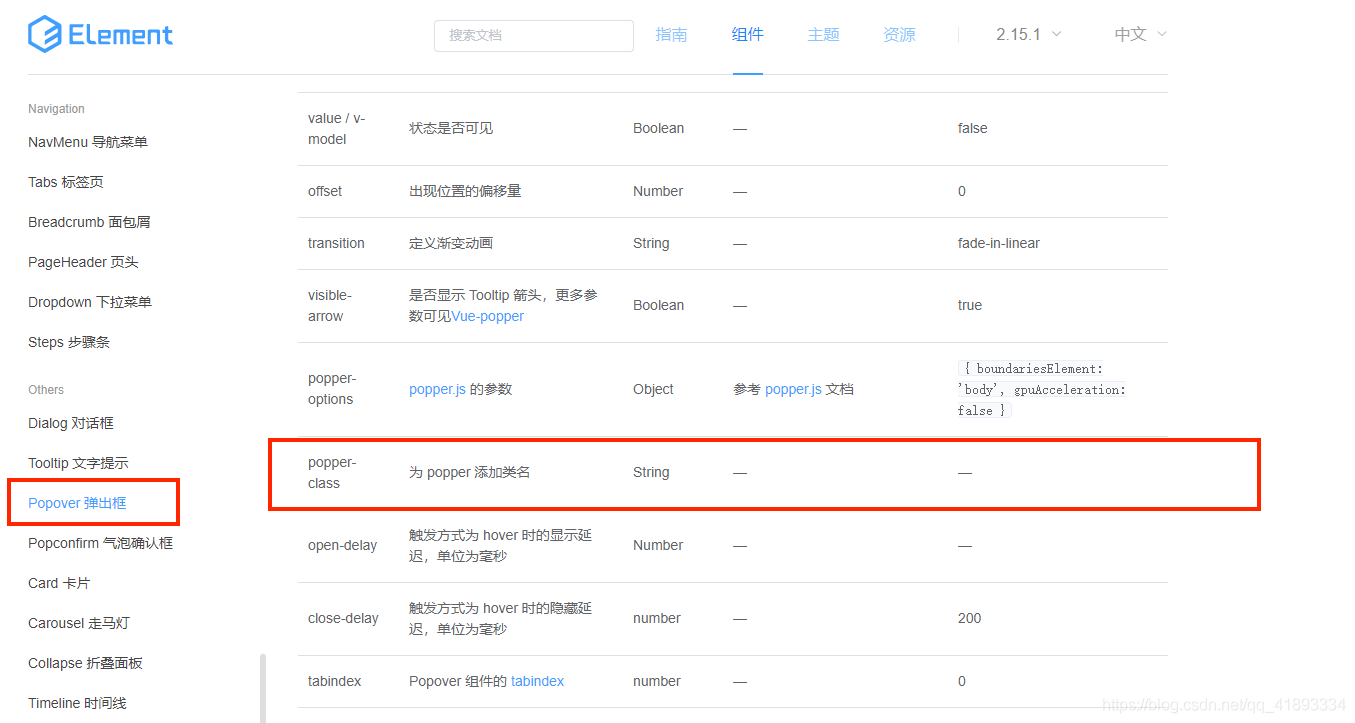Select Popover 弹出框 in the sidebar
Screen dimensions: 1355x723
[77, 503]
